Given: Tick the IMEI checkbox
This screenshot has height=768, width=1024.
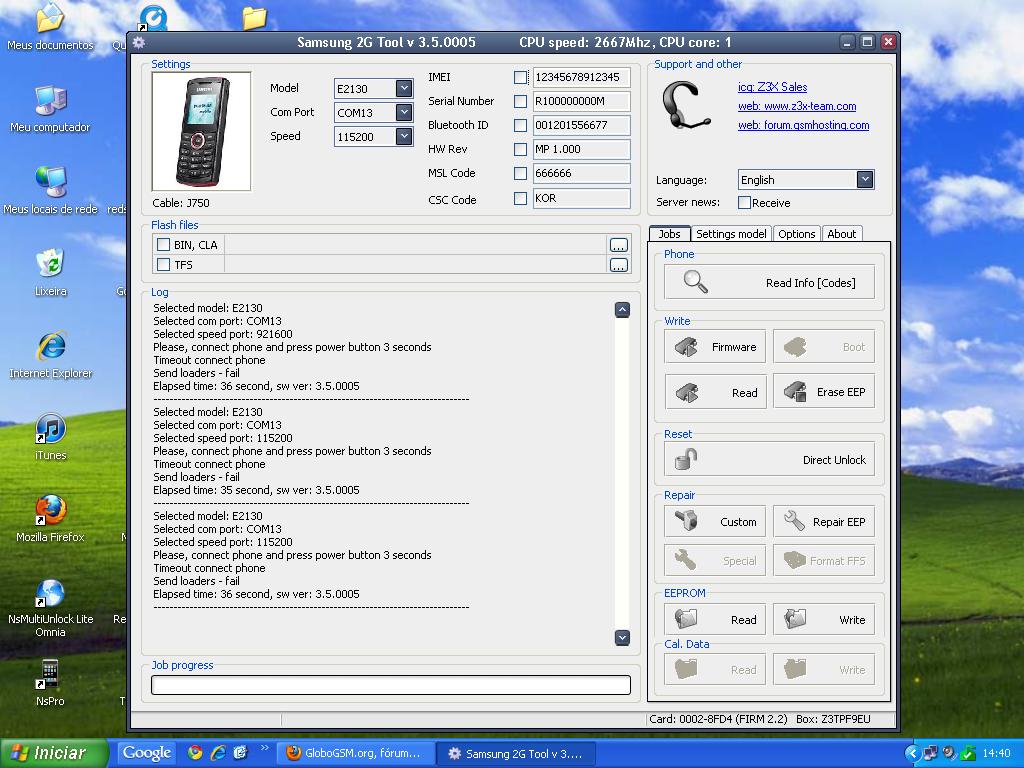Looking at the screenshot, I should pos(520,78).
